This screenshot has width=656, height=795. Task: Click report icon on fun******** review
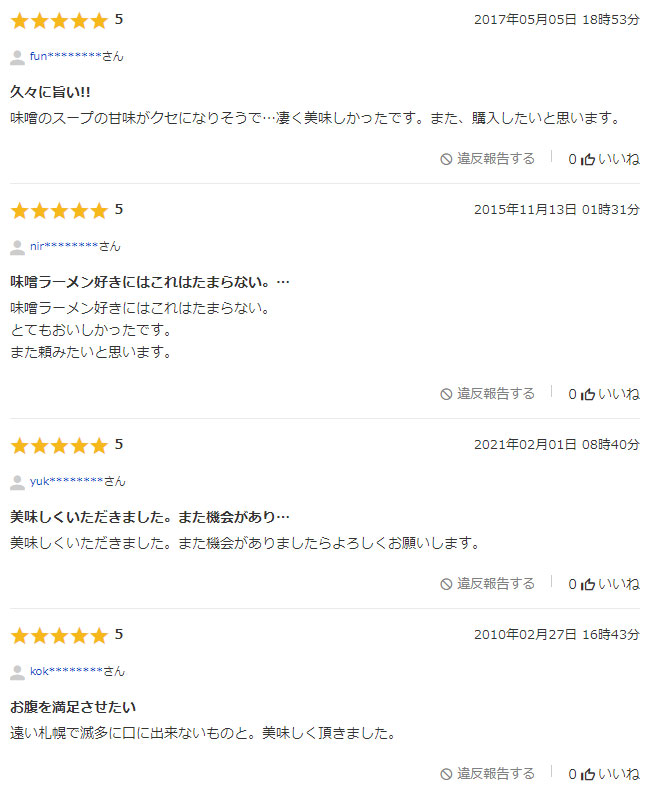click(447, 159)
